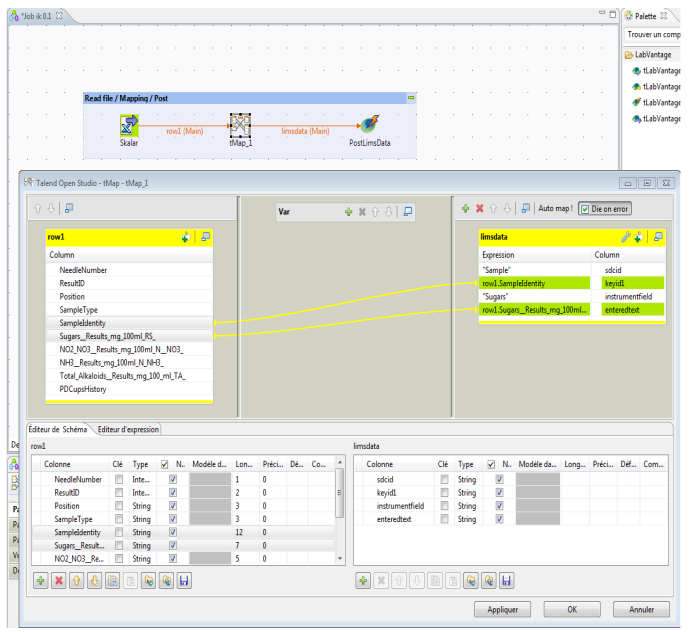Viewport: 690px width, 632px height.
Task: Click the row1 schema vertical scrollbar
Action: point(339,493)
